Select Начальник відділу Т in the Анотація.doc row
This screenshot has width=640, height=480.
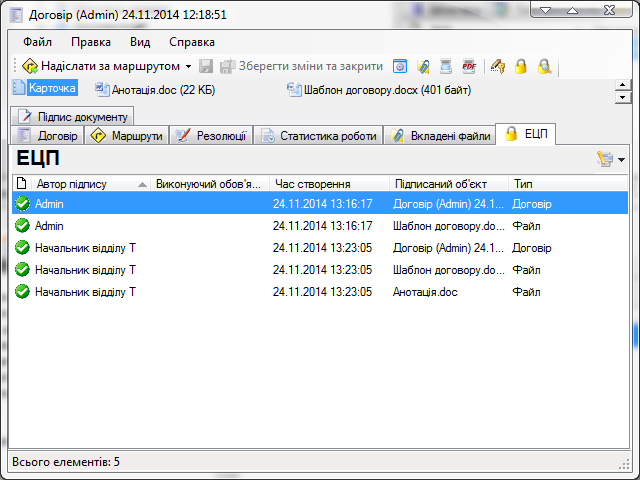85,292
